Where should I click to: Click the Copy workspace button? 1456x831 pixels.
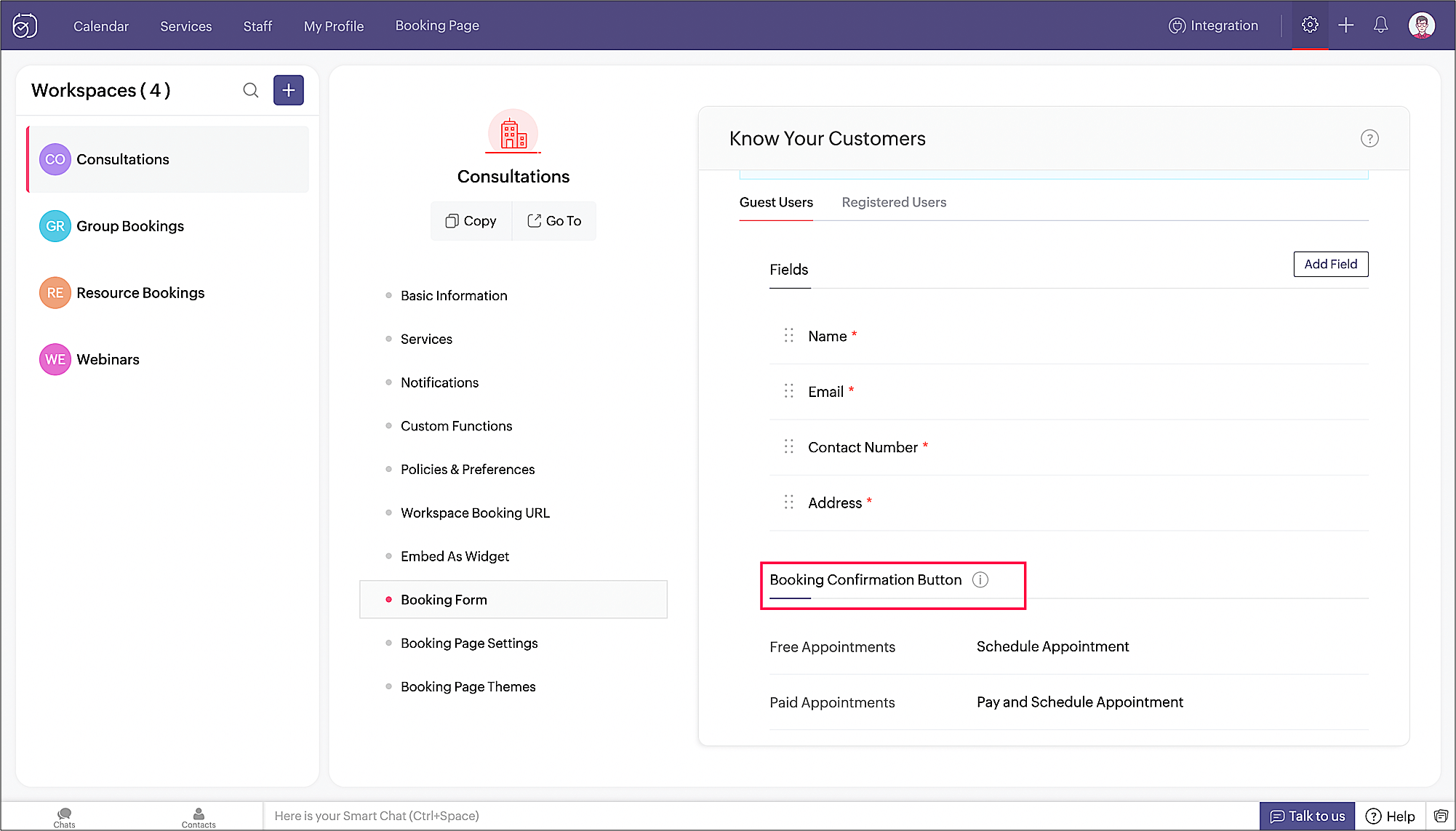(x=471, y=221)
